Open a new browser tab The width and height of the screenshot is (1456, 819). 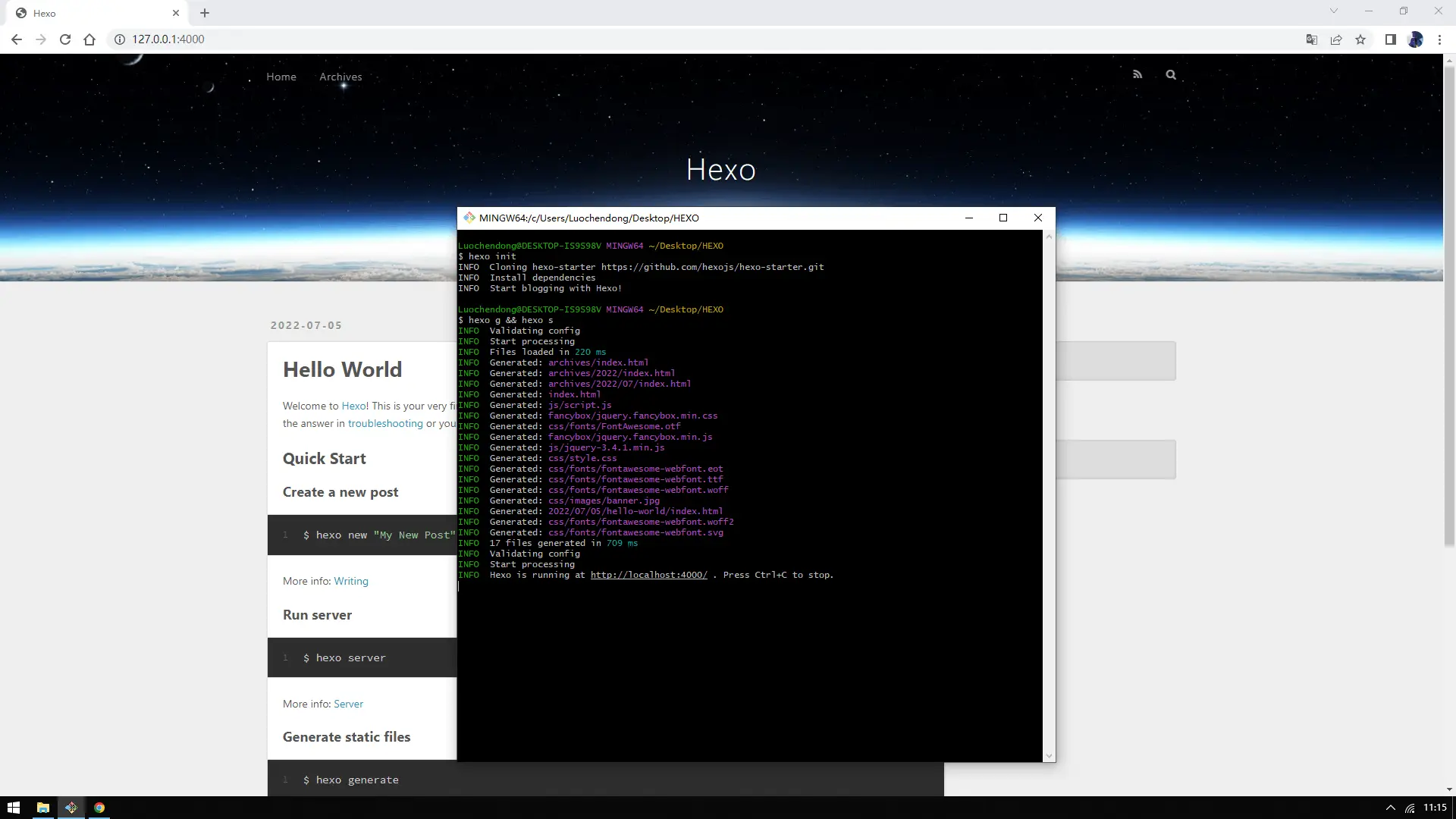[x=205, y=13]
